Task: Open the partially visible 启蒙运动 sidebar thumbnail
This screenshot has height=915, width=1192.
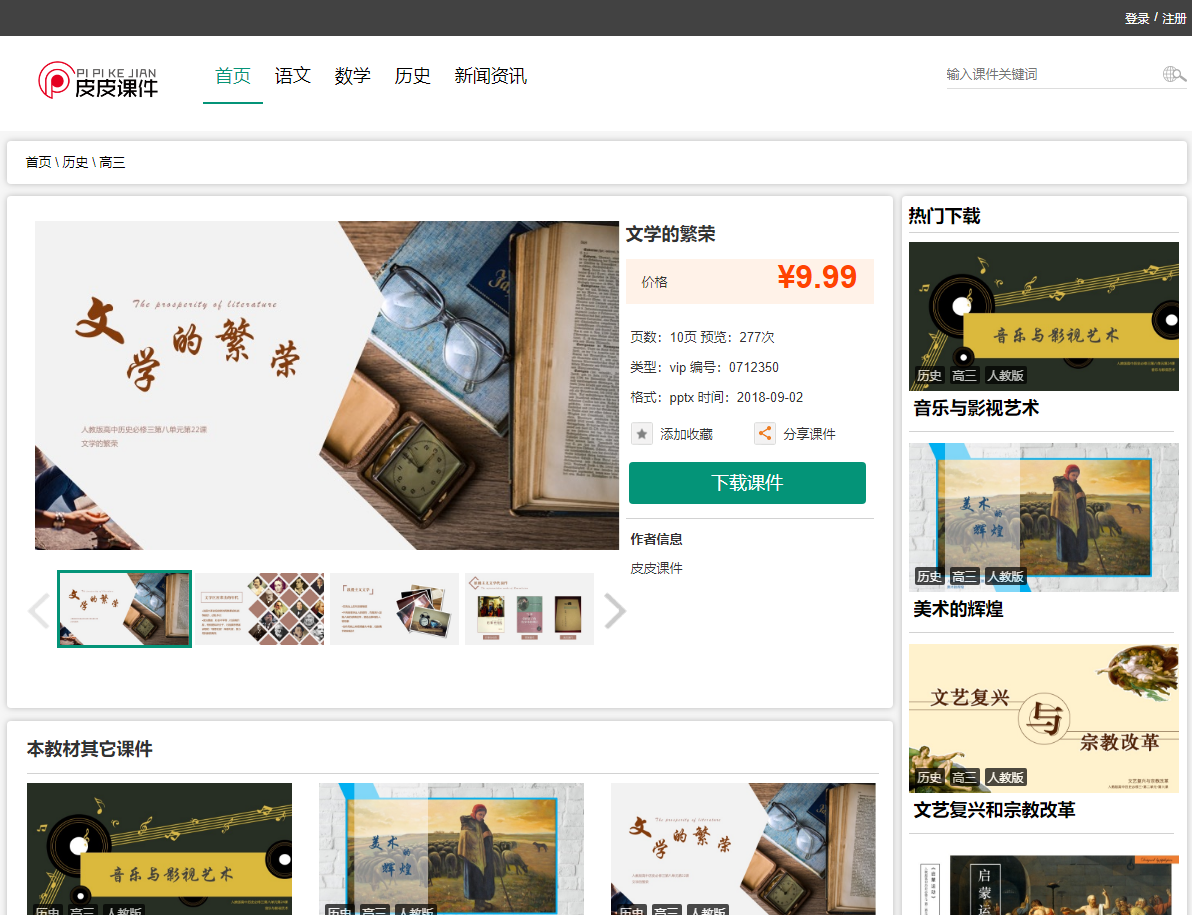Action: tap(1044, 885)
